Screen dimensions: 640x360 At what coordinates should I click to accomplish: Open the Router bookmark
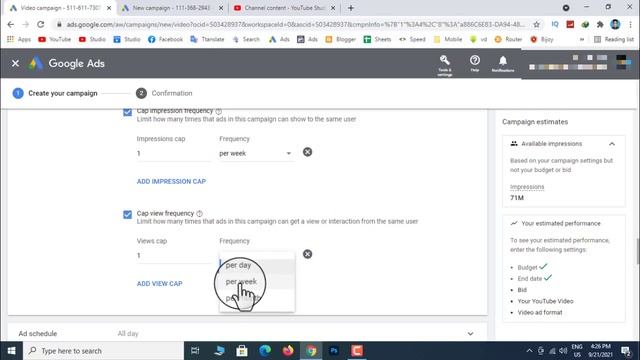pos(508,39)
